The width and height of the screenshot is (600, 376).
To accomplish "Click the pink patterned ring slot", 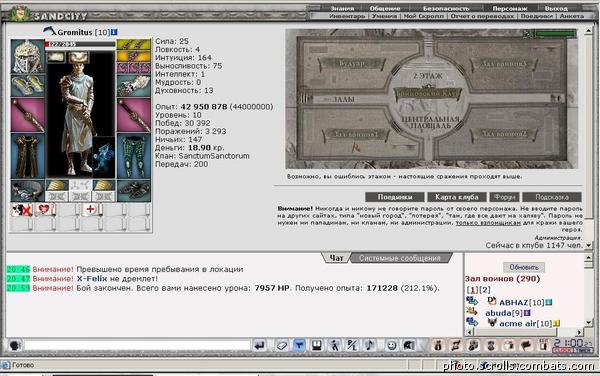I will tap(134, 68).
